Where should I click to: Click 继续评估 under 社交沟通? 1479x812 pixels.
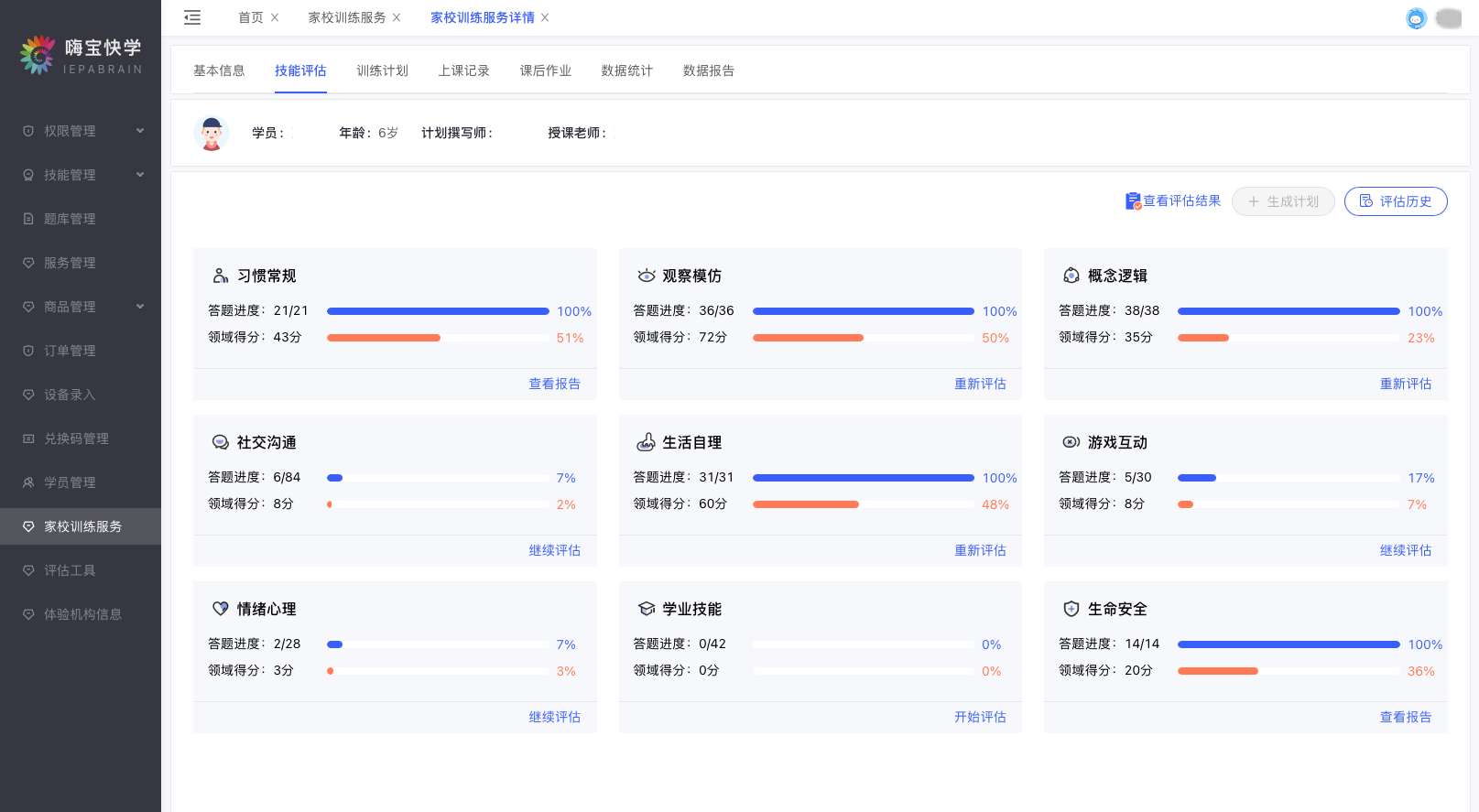click(x=554, y=550)
